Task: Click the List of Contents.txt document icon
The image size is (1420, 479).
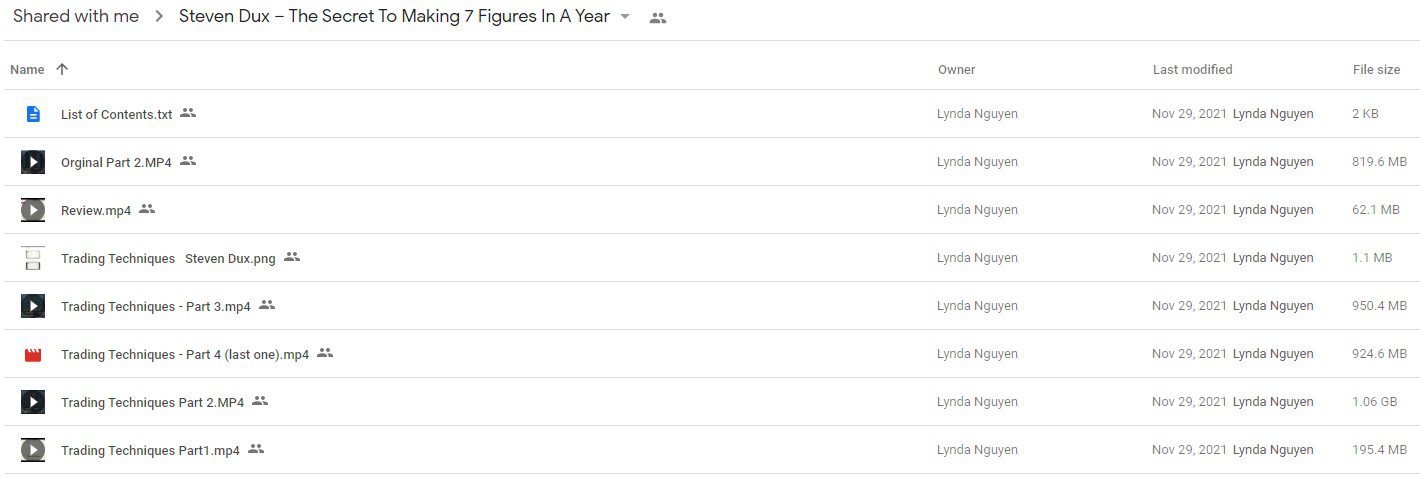Action: [33, 114]
